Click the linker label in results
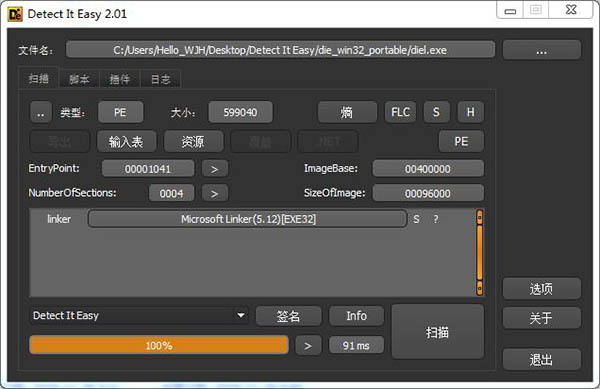The image size is (600, 389). 59,219
